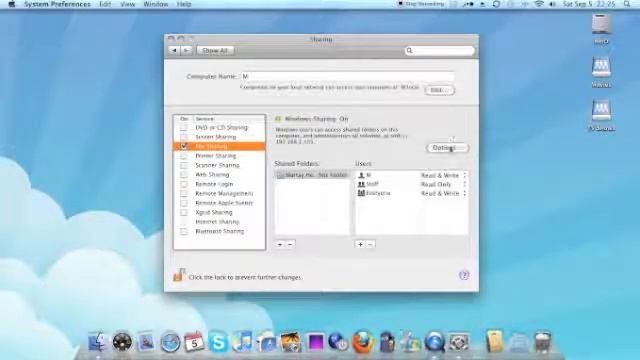Open the Help menu
This screenshot has height=360, width=640.
pyautogui.click(x=184, y=4)
